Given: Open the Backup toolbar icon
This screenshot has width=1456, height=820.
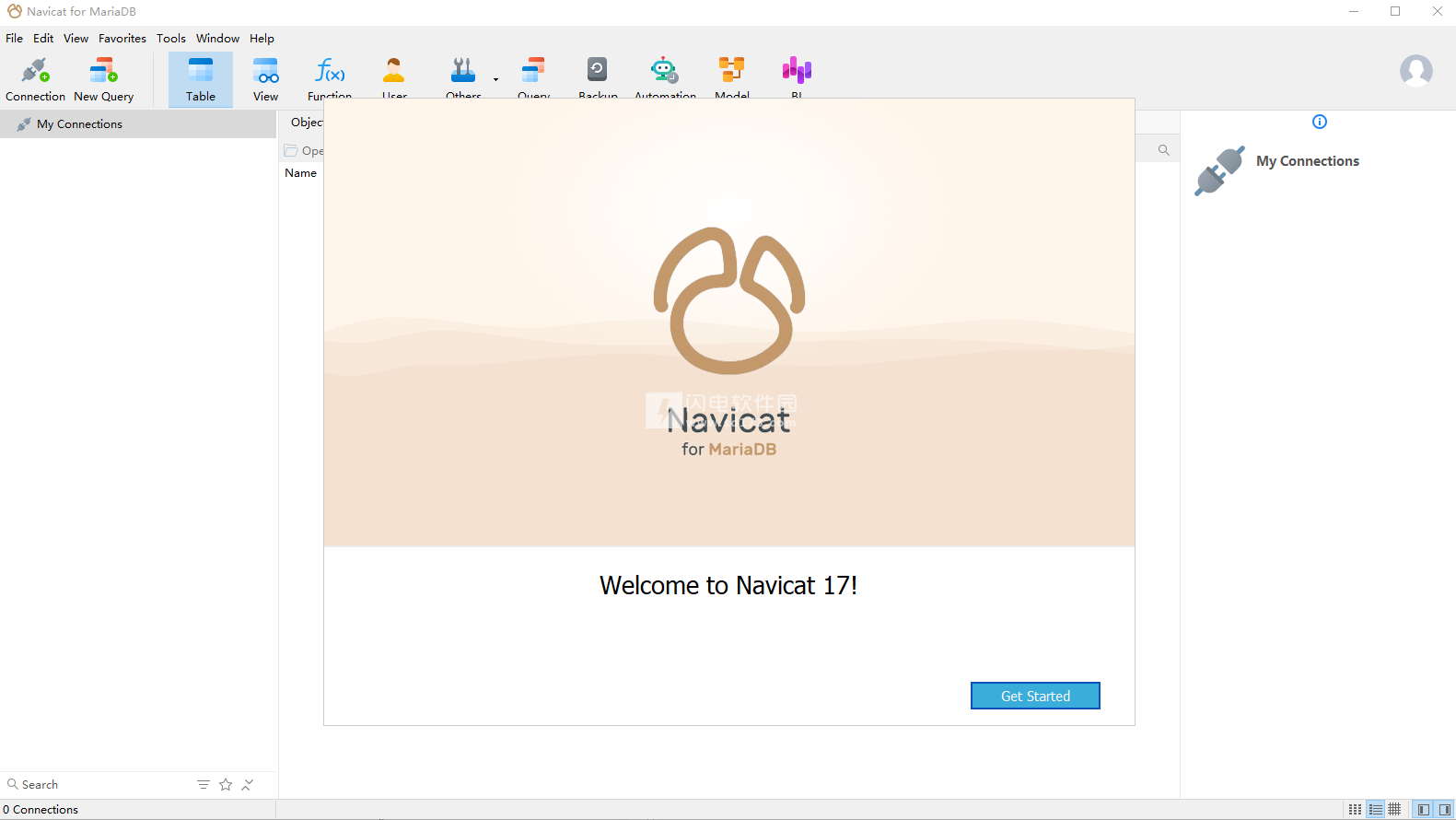Looking at the screenshot, I should 598,74.
